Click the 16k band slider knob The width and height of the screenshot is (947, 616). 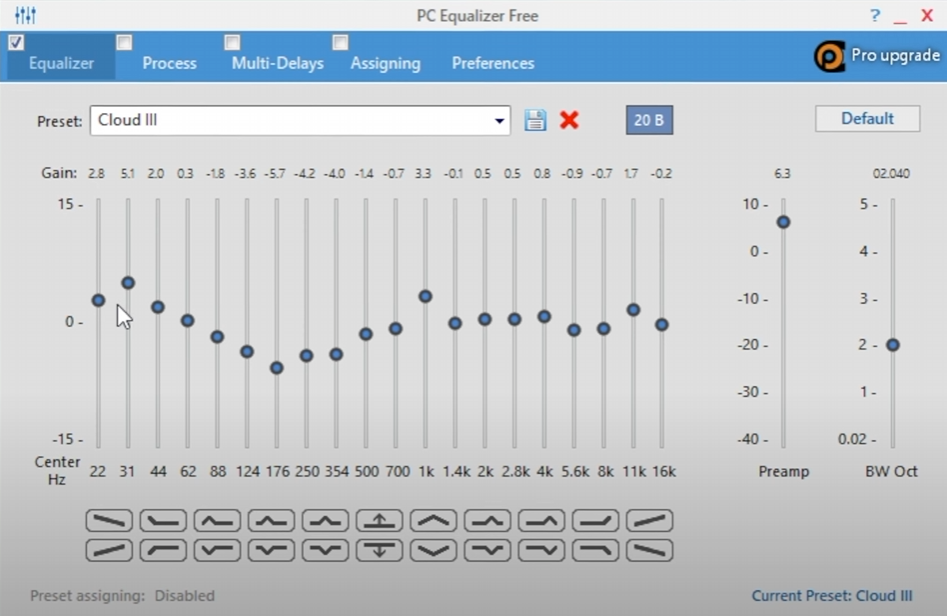662,325
